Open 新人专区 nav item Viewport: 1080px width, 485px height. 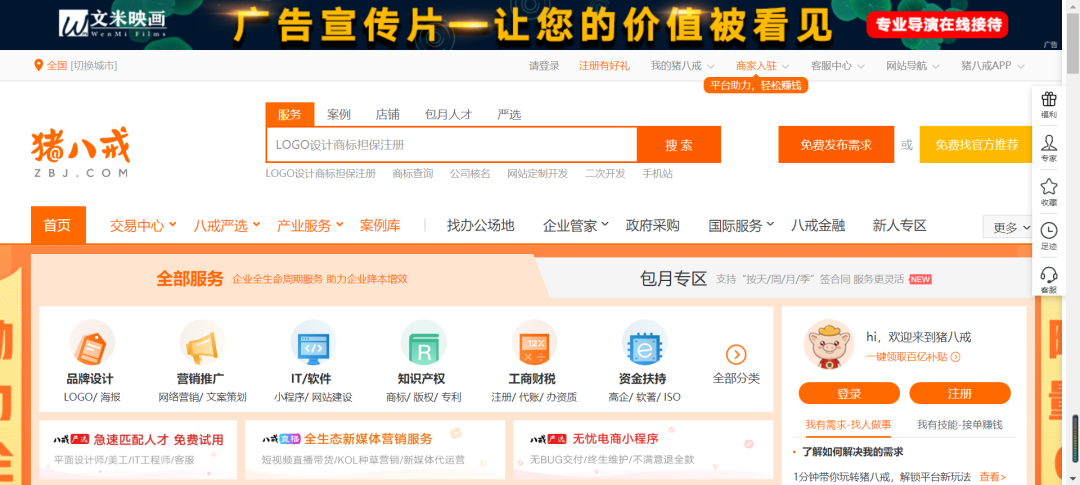(900, 225)
